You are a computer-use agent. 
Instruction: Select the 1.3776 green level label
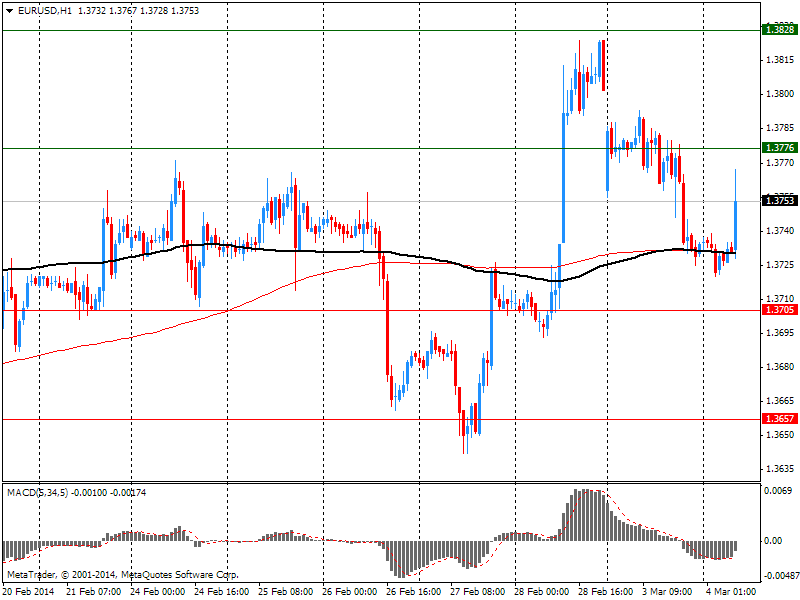[x=780, y=147]
